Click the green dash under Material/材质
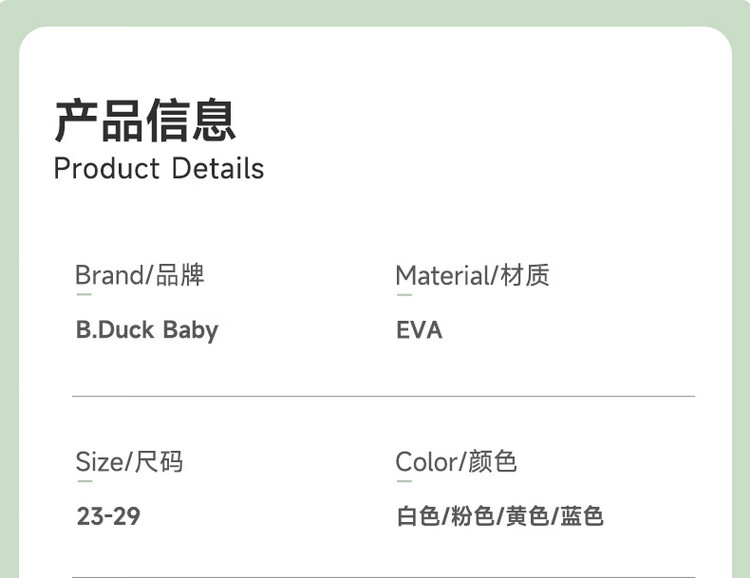Screen dimensions: 750x578 (404, 295)
